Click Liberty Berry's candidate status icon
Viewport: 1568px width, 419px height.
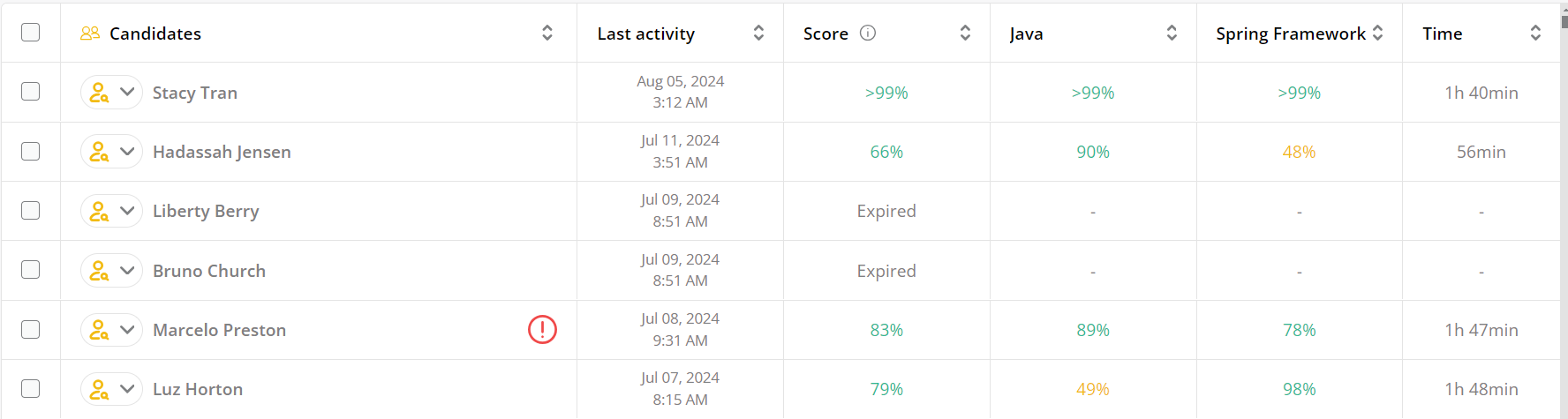(99, 211)
